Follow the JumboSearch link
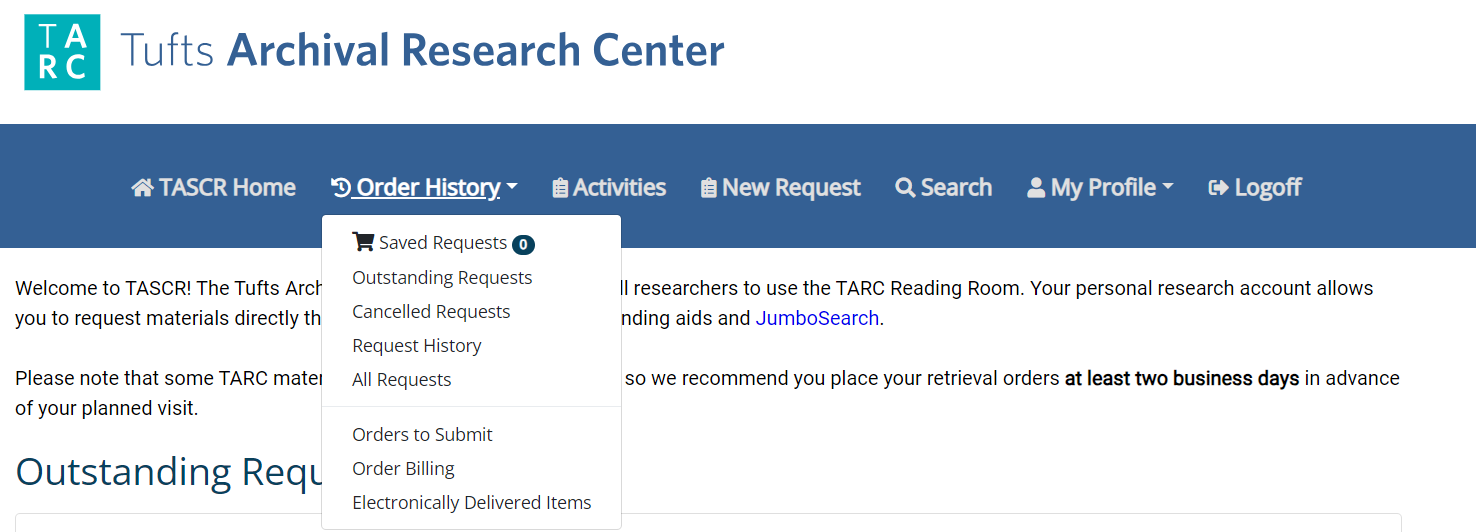The image size is (1476, 532). (817, 318)
